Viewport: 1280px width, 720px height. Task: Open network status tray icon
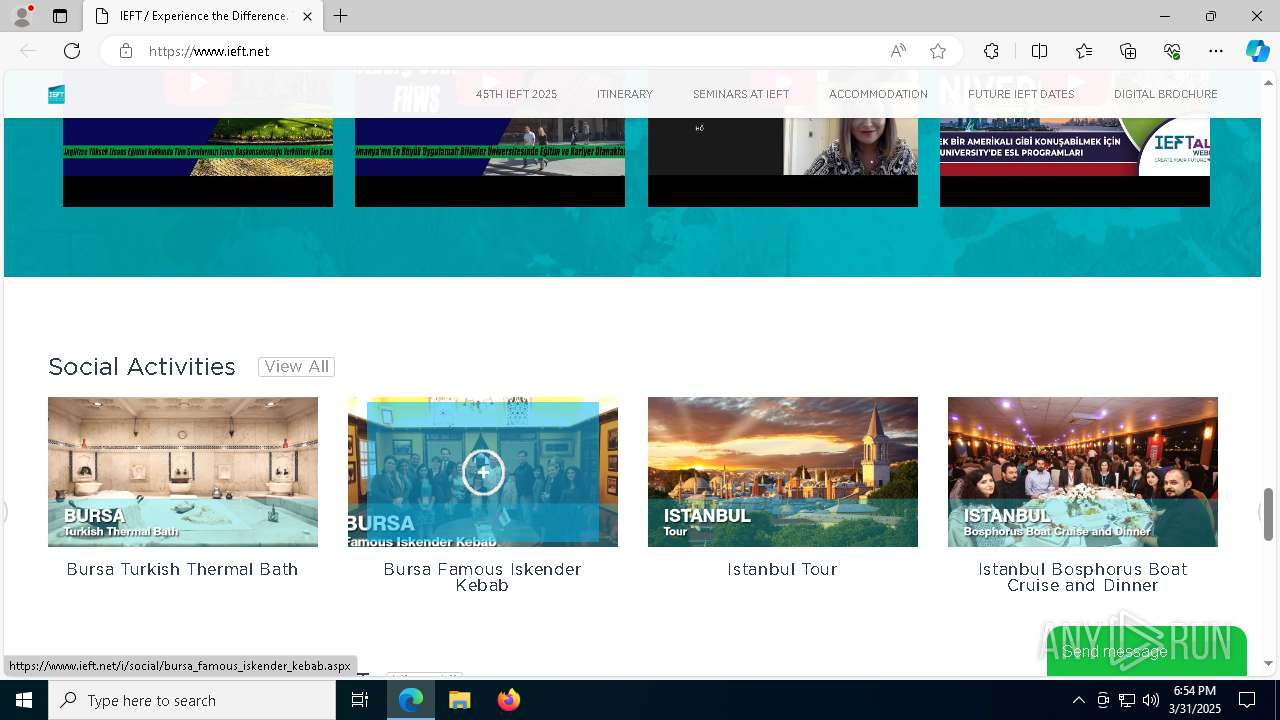tap(1127, 700)
